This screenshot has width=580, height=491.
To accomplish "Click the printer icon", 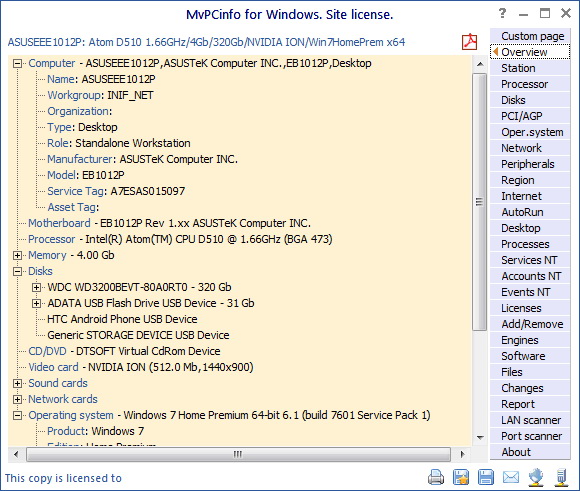I will 436,477.
